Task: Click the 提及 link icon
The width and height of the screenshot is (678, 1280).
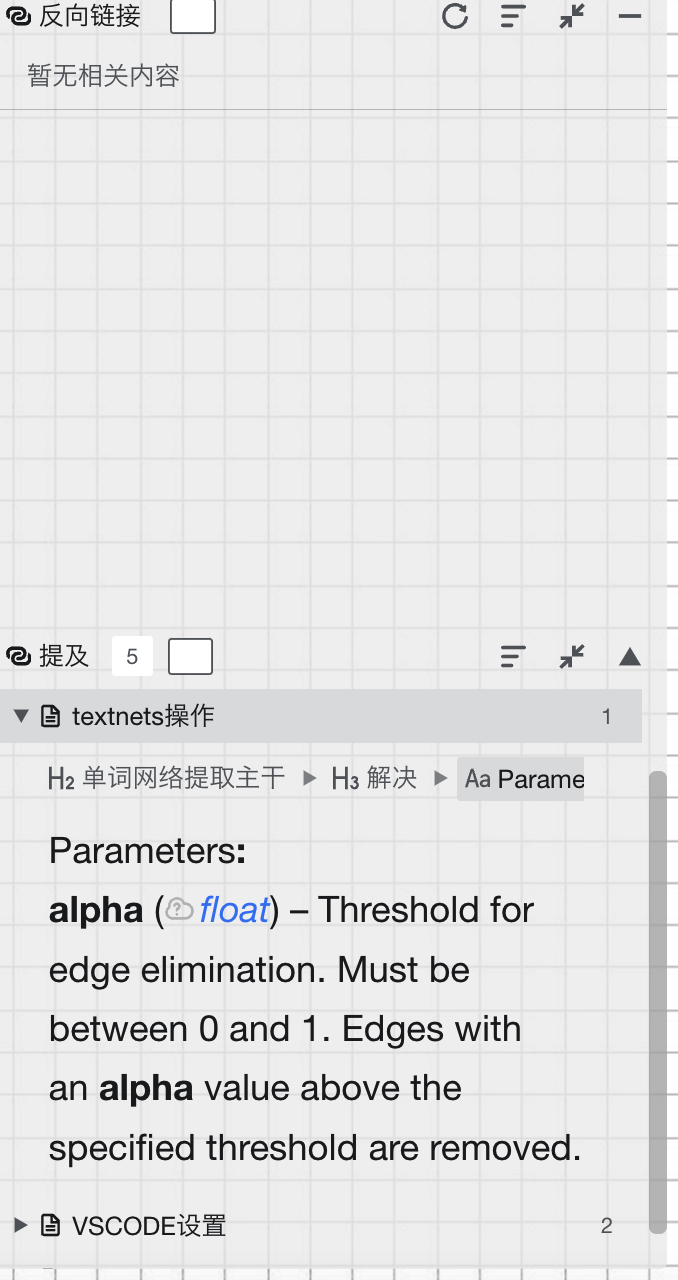Action: click(18, 656)
